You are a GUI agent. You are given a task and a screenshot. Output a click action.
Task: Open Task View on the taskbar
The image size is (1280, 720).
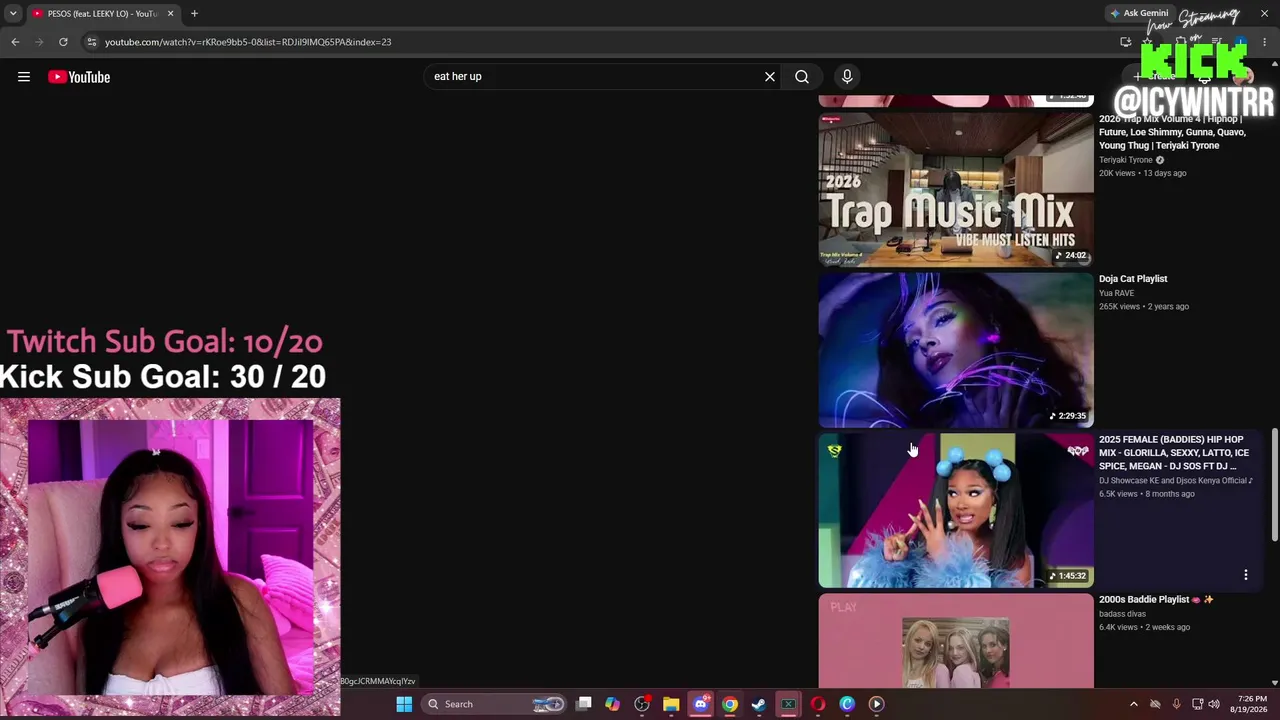(584, 704)
